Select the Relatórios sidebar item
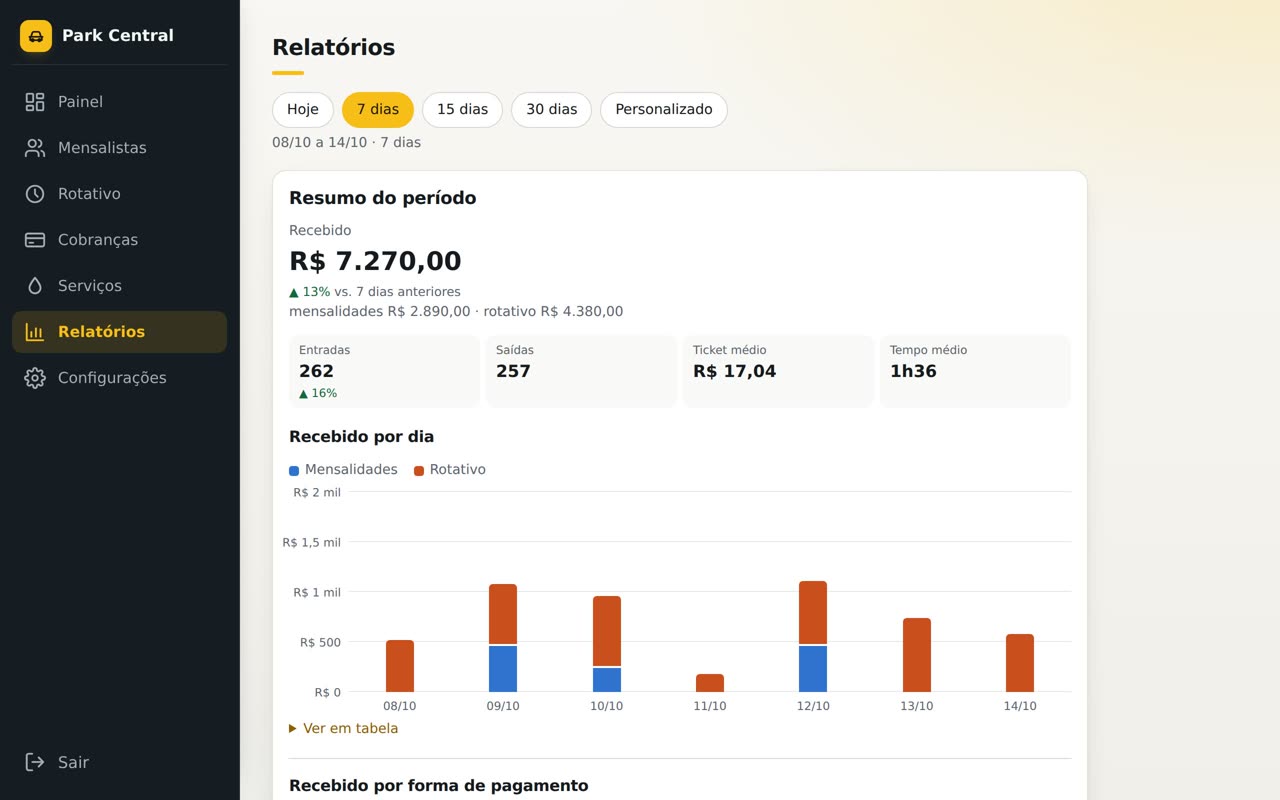 (x=119, y=332)
